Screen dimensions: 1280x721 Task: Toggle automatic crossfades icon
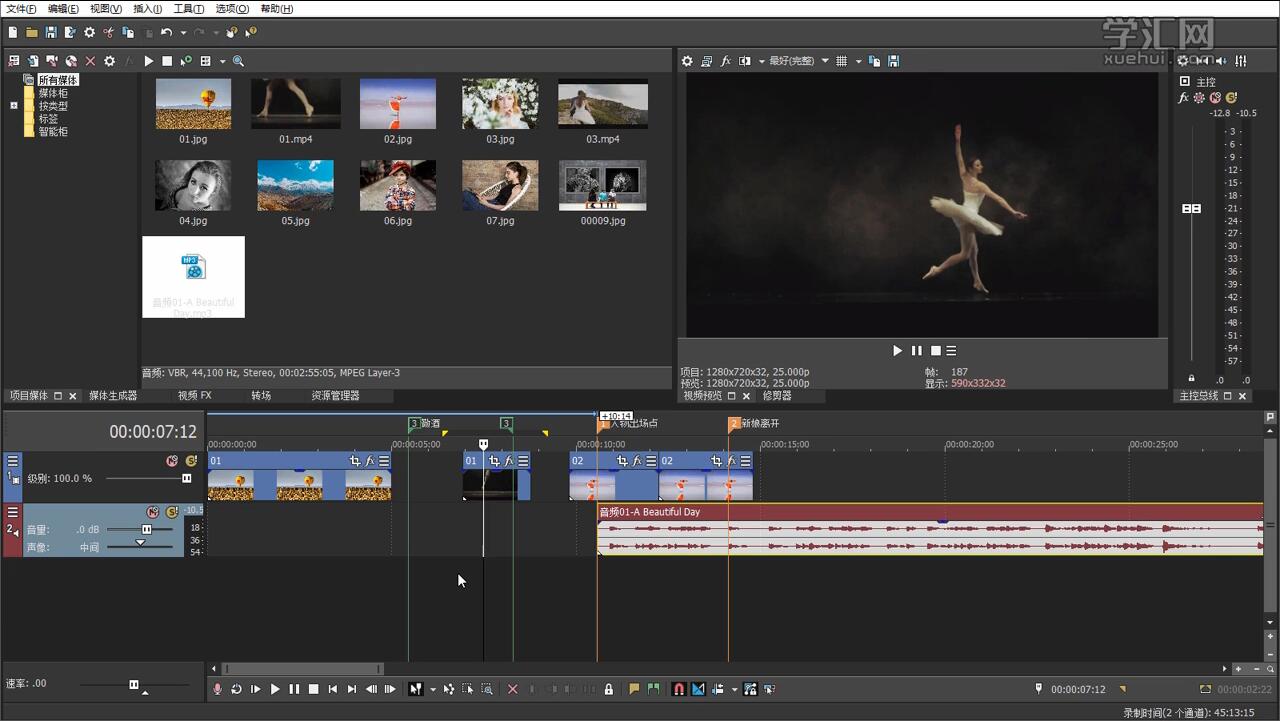698,689
